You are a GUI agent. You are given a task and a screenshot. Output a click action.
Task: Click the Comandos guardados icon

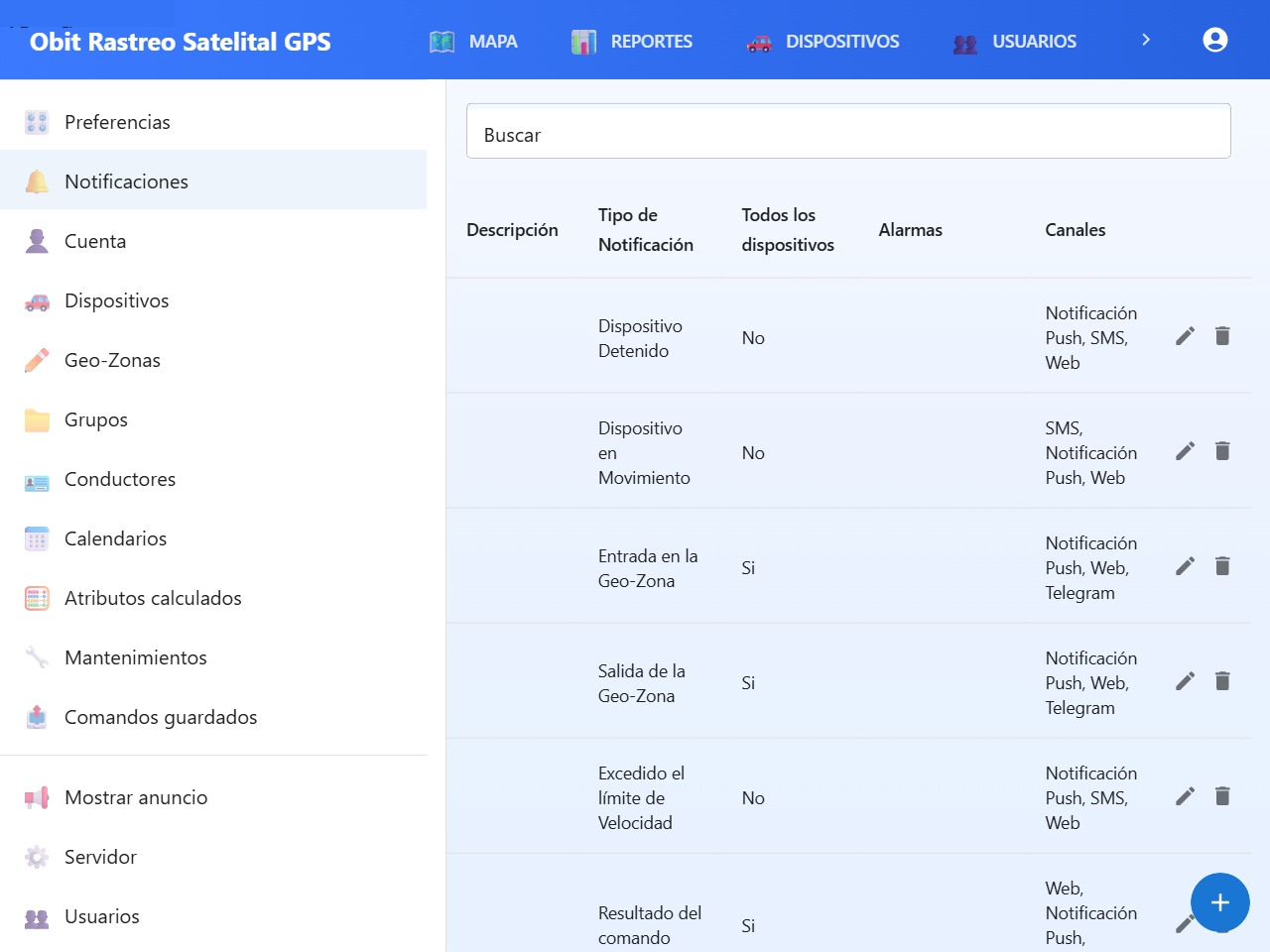(x=37, y=718)
